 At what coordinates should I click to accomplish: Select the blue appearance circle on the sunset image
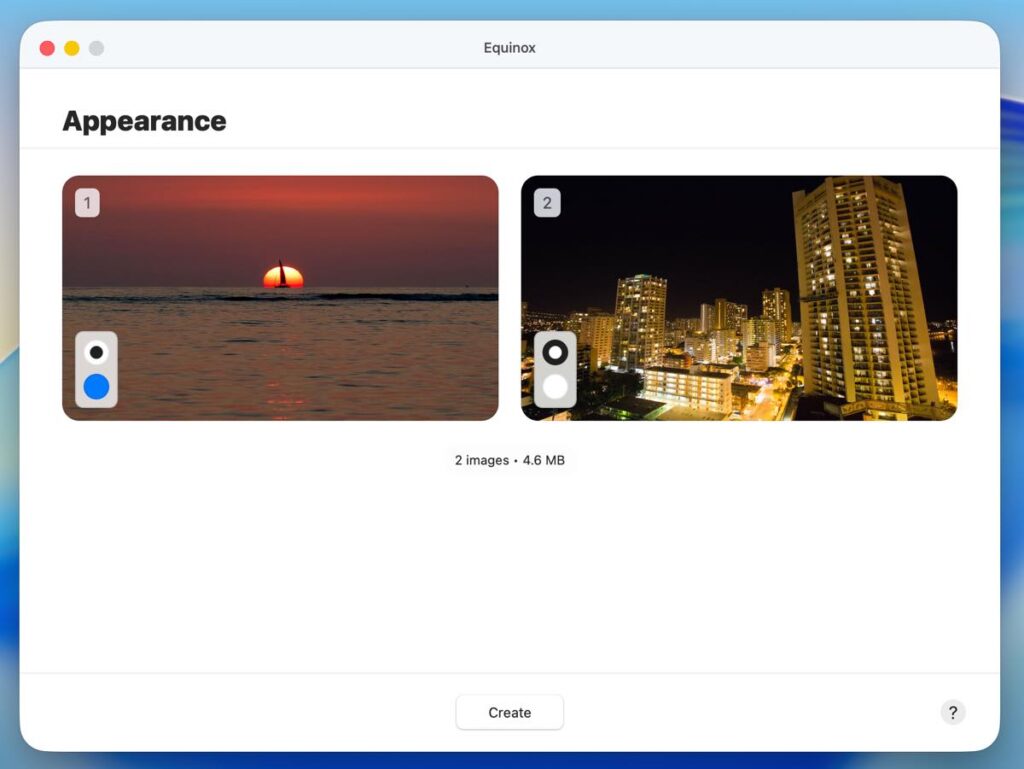click(96, 387)
